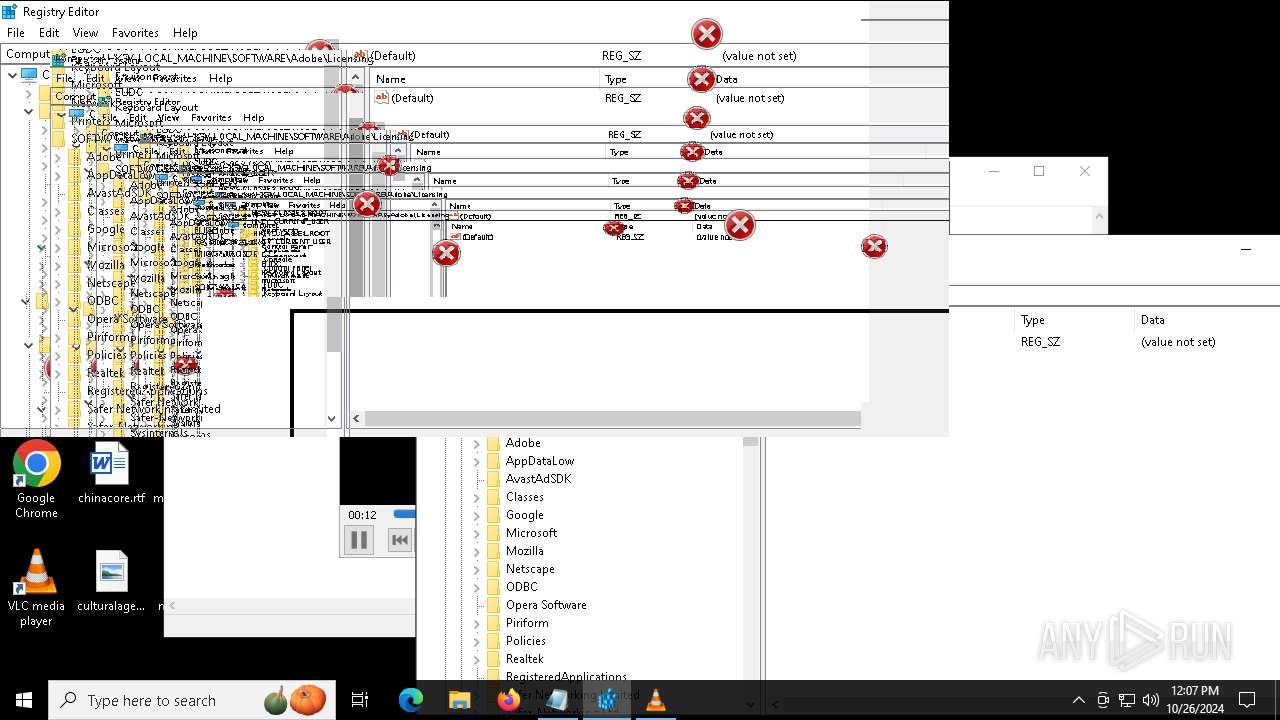Click REG_SZ cell in right background window
The width and height of the screenshot is (1280, 720).
click(x=1040, y=342)
